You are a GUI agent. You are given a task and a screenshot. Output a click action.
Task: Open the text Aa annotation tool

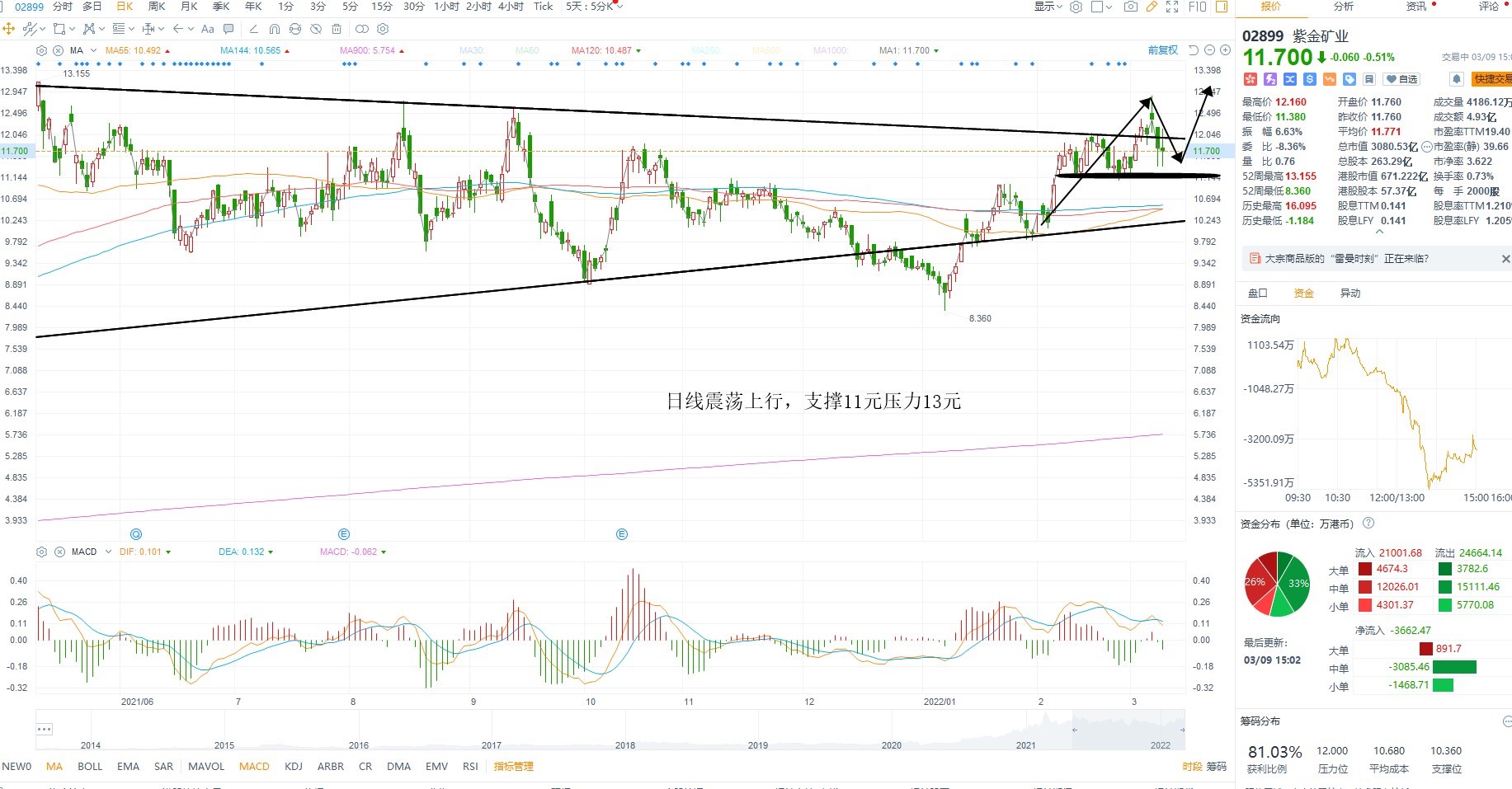coord(207,29)
